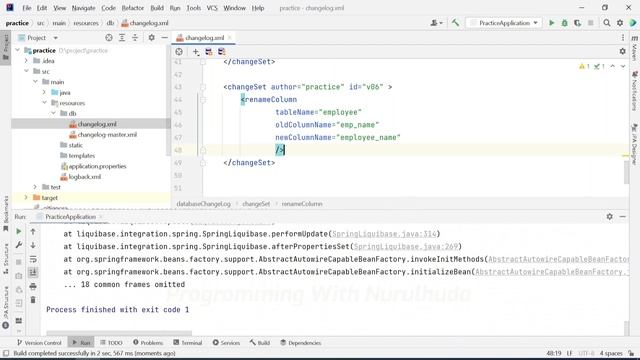Open SpringLiquibase.java:269 stack trace link
Viewport: 640px width, 360px height.
(x=406, y=247)
